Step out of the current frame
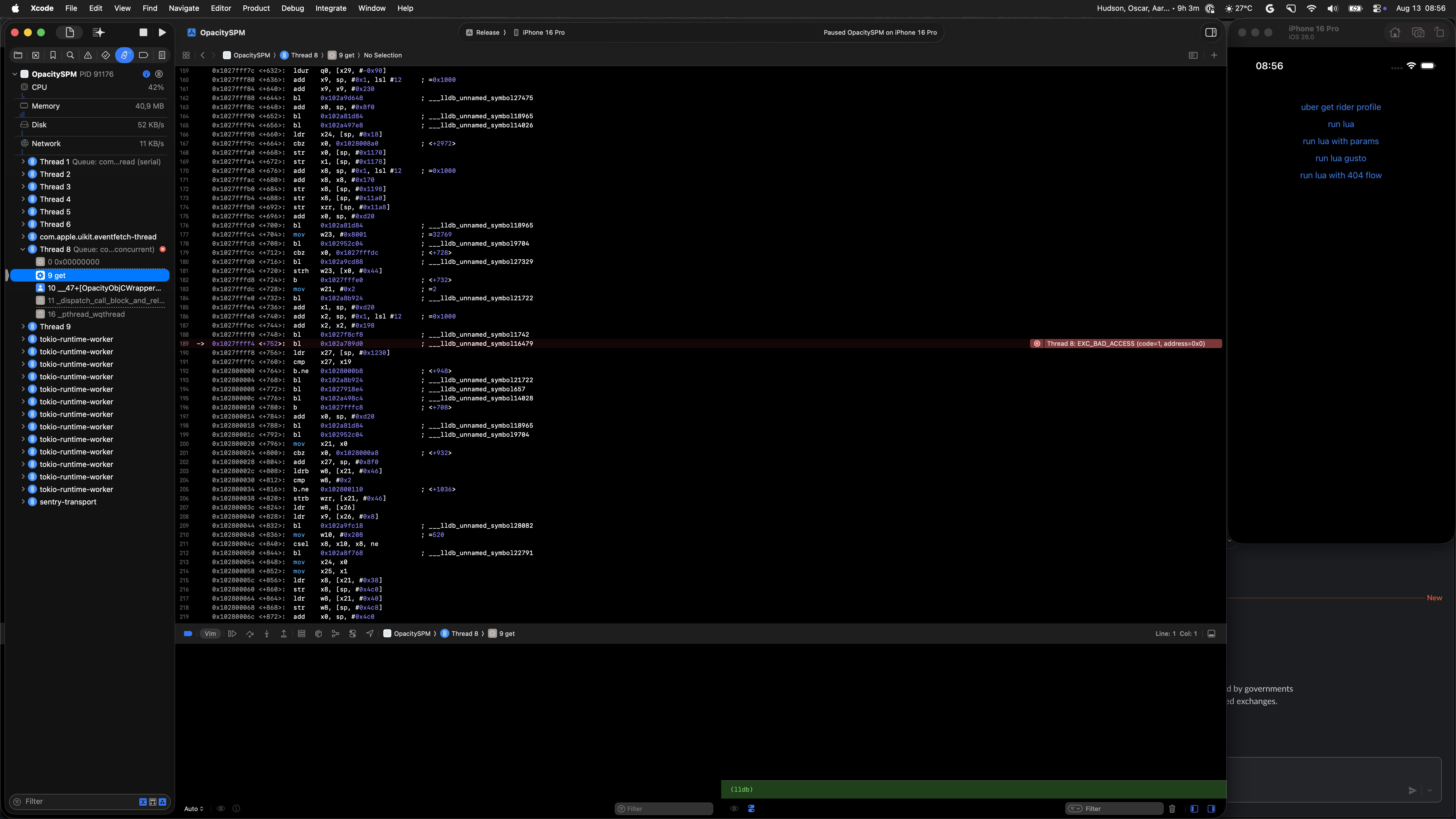 (x=284, y=634)
